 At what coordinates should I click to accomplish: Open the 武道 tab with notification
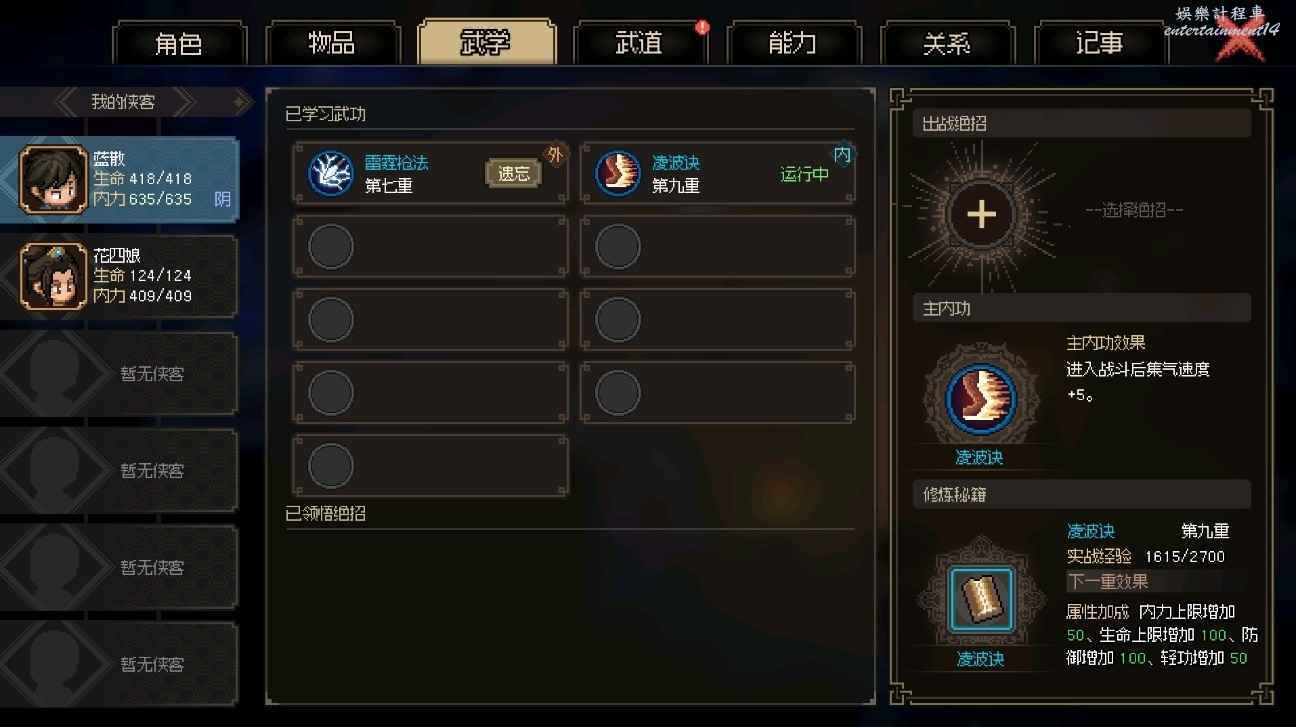pyautogui.click(x=639, y=43)
